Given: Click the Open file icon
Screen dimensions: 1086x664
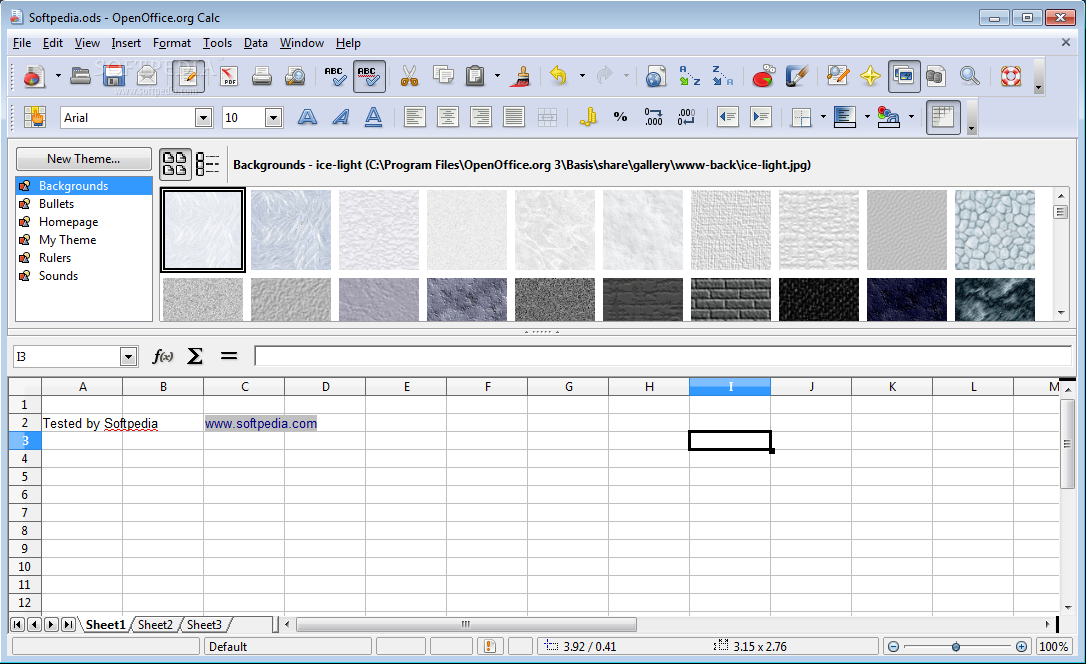Looking at the screenshot, I should point(80,75).
